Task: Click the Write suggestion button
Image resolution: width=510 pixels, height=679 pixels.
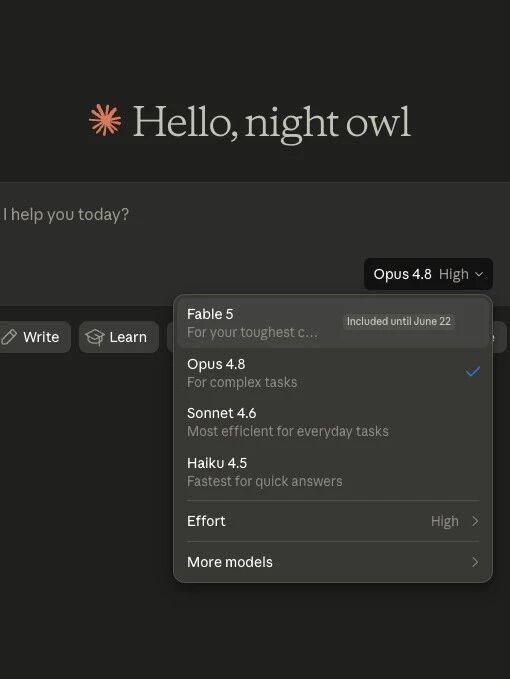Action: pyautogui.click(x=34, y=337)
